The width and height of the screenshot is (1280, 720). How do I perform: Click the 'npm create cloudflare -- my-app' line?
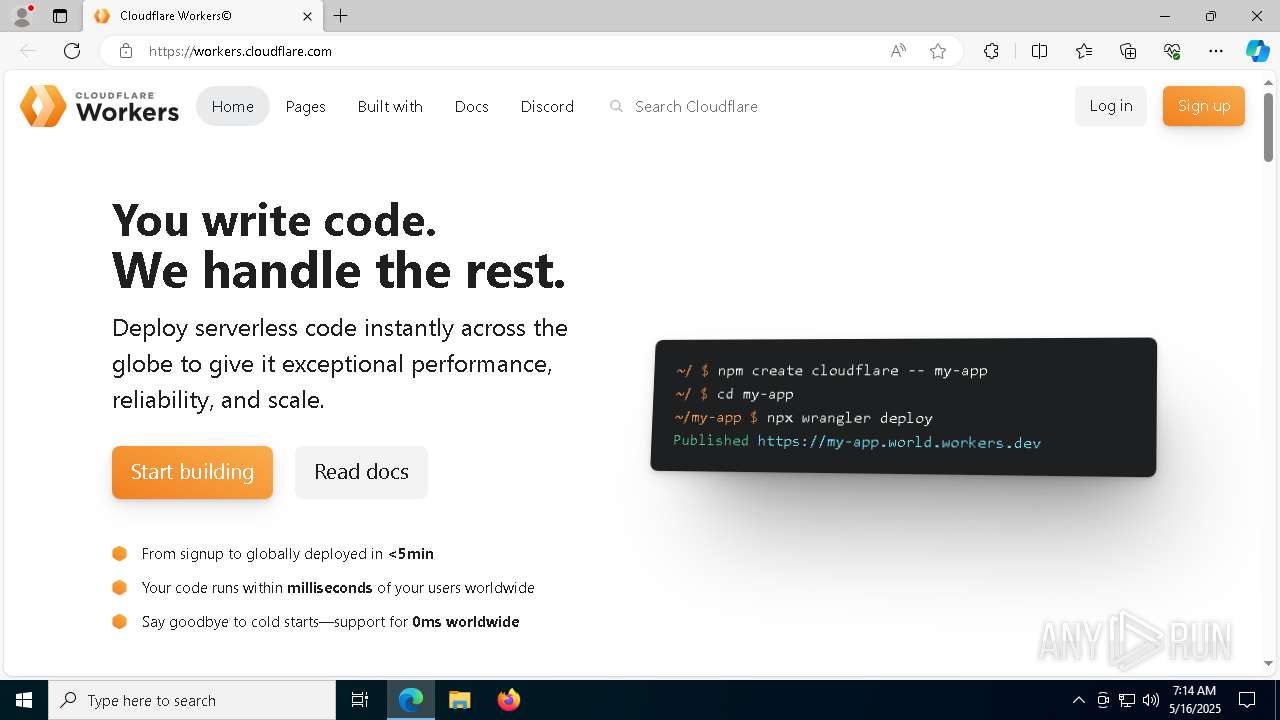click(832, 370)
